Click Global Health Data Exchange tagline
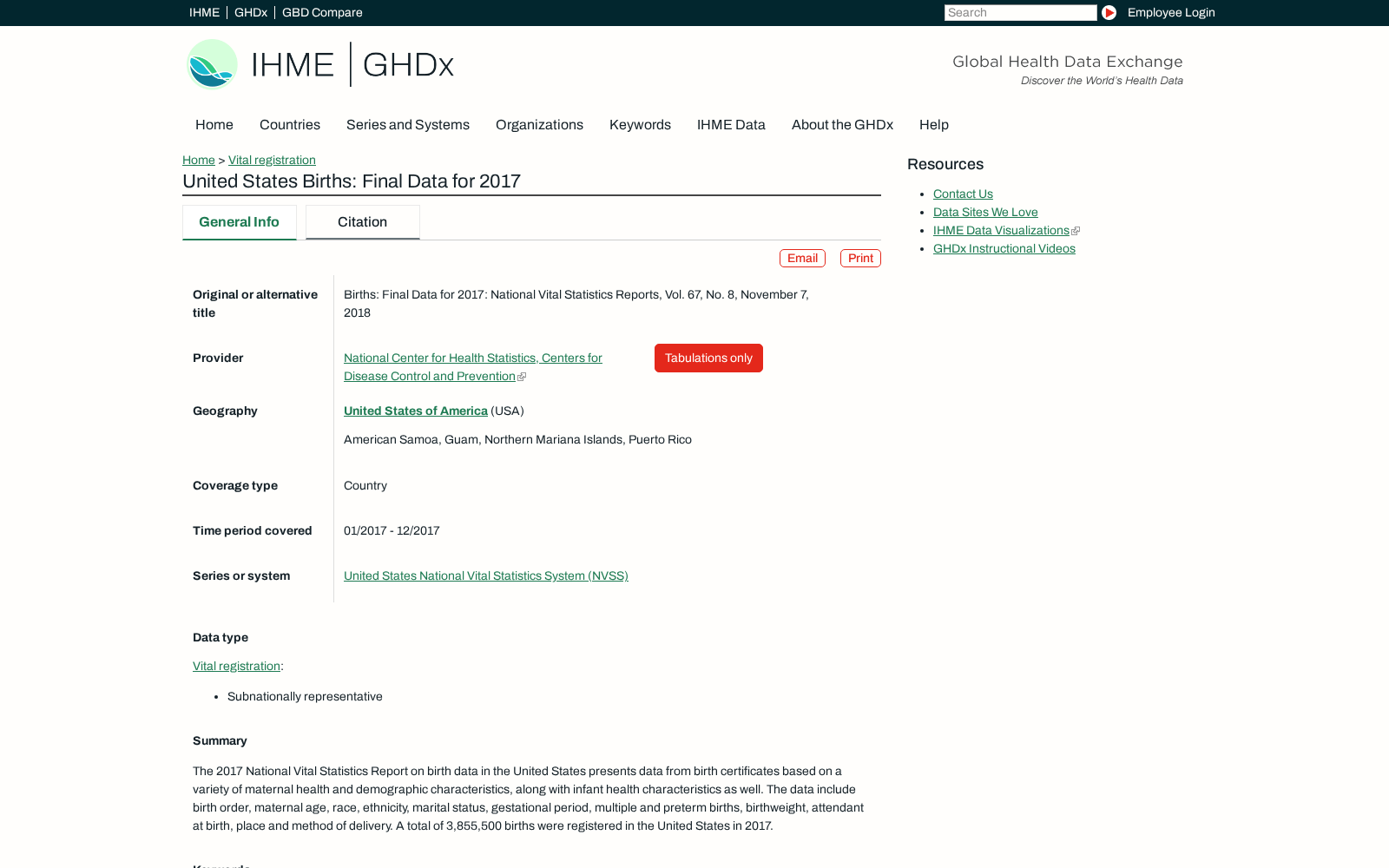Viewport: 1389px width, 868px height. pyautogui.click(x=1068, y=62)
